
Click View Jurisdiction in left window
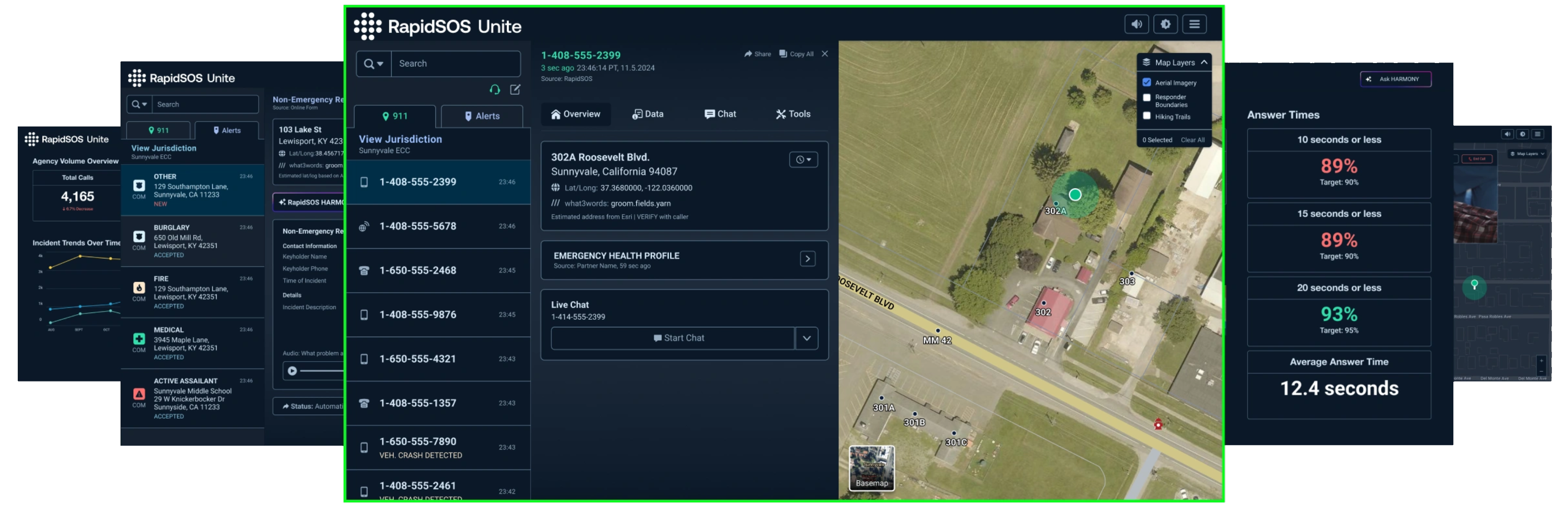coord(164,148)
